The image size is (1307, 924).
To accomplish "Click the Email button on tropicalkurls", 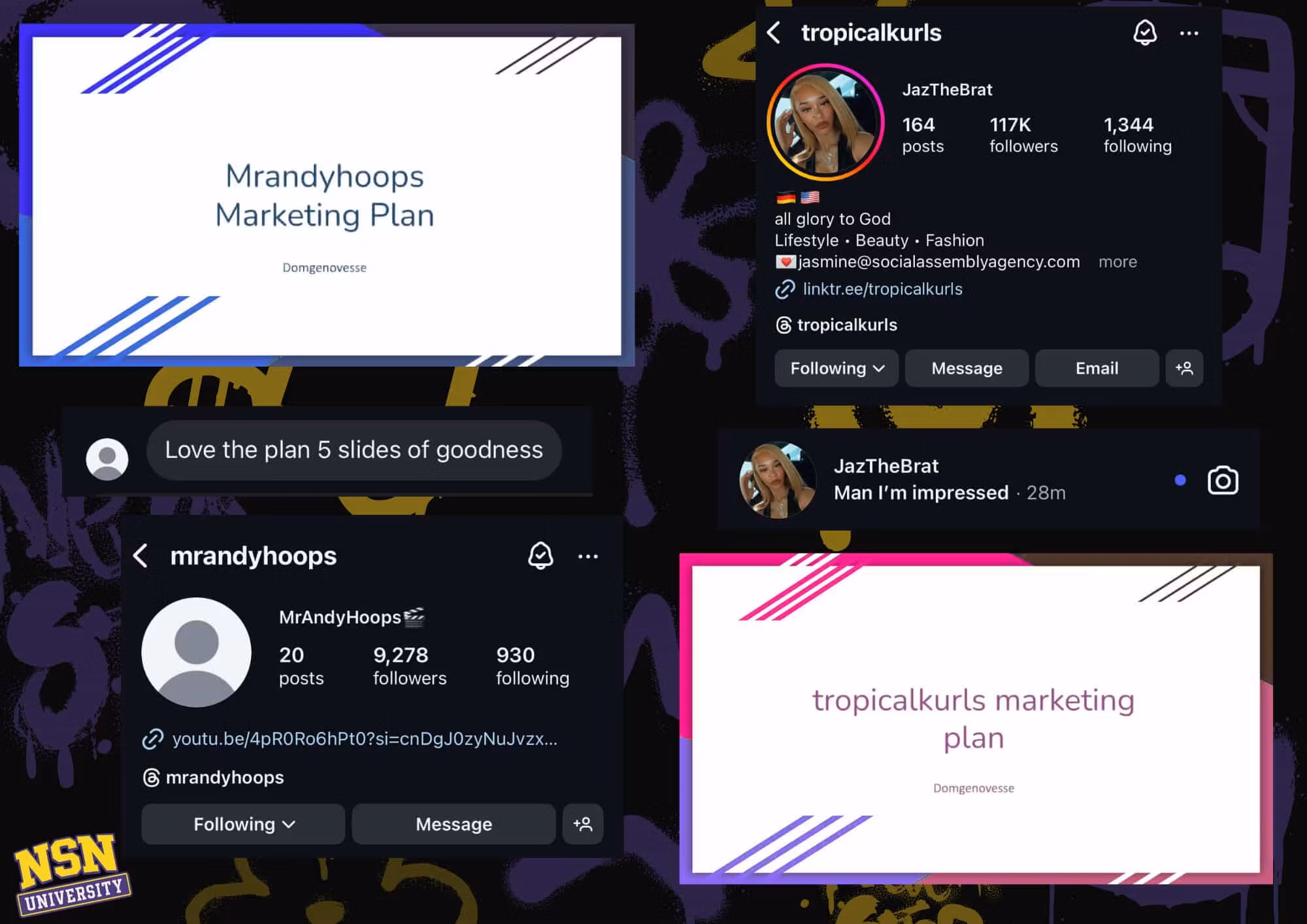I will coord(1097,368).
